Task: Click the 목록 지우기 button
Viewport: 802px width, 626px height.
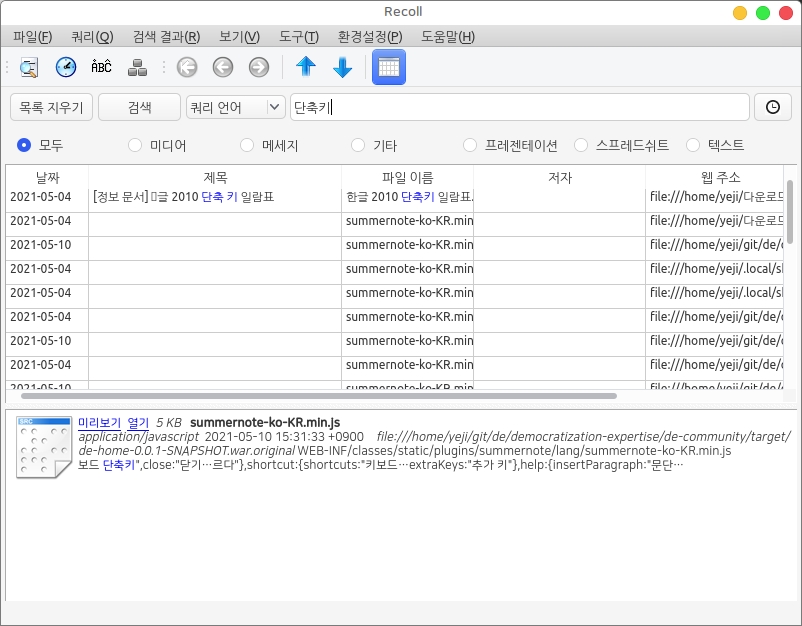Action: (52, 107)
